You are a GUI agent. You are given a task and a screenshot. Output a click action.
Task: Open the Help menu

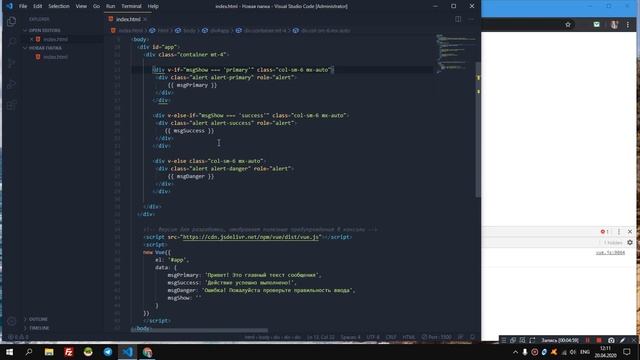(153, 6)
